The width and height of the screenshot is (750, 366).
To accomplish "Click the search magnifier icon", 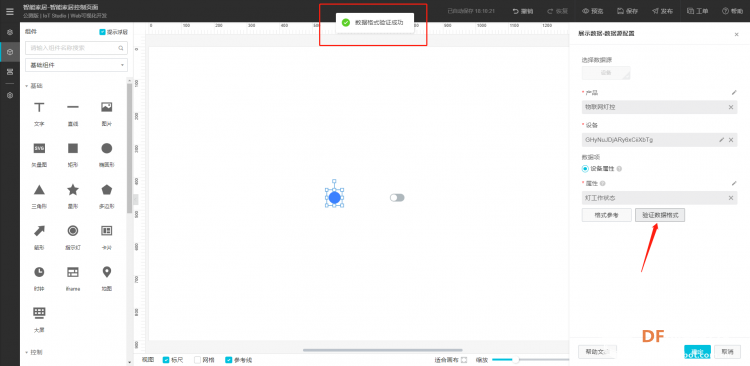I will pyautogui.click(x=121, y=48).
